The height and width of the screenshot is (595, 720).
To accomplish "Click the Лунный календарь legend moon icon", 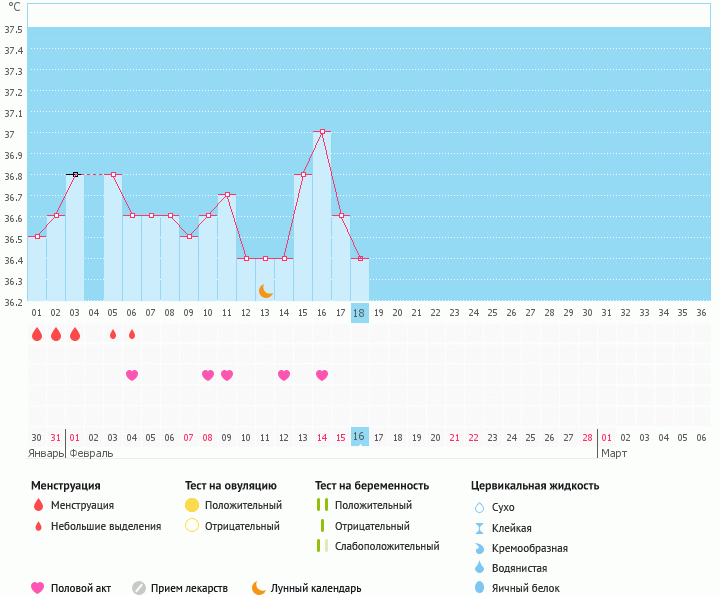I will [x=258, y=588].
